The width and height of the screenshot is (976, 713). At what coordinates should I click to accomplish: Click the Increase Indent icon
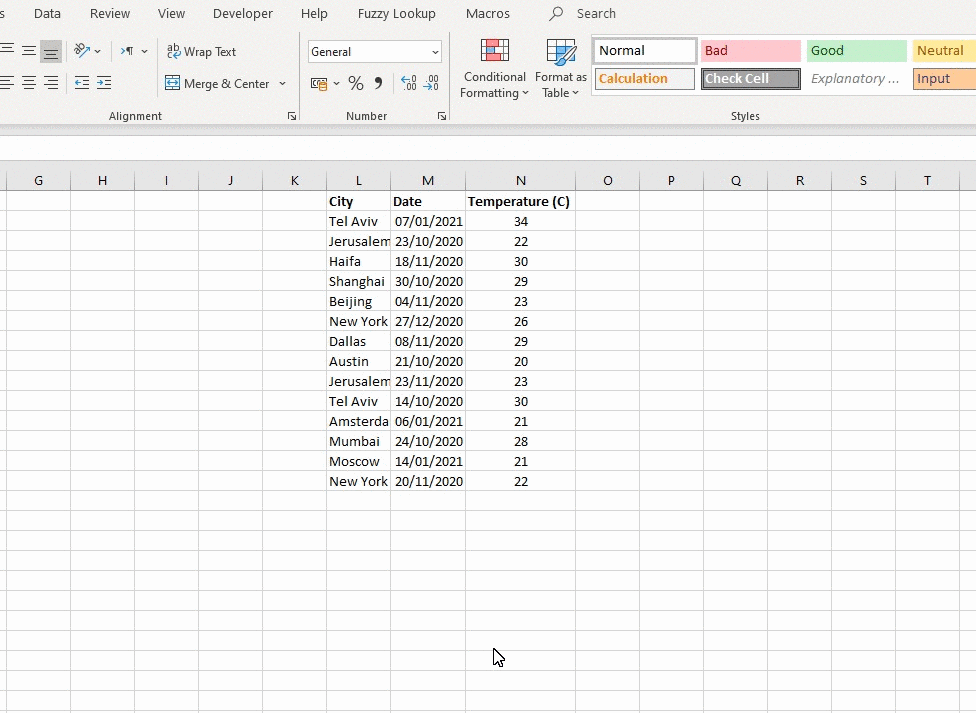pos(104,84)
